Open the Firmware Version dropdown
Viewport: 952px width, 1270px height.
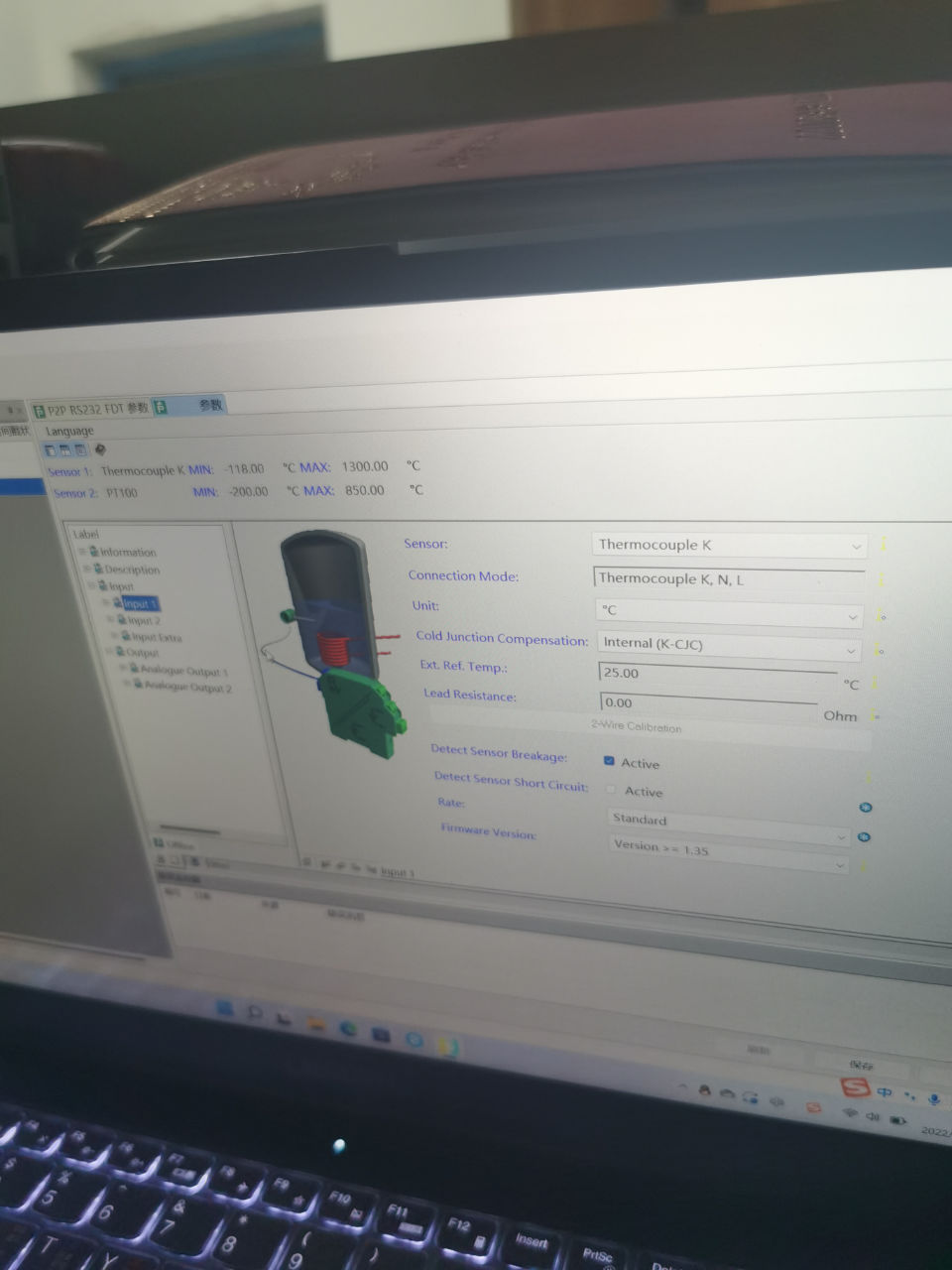pos(729,852)
